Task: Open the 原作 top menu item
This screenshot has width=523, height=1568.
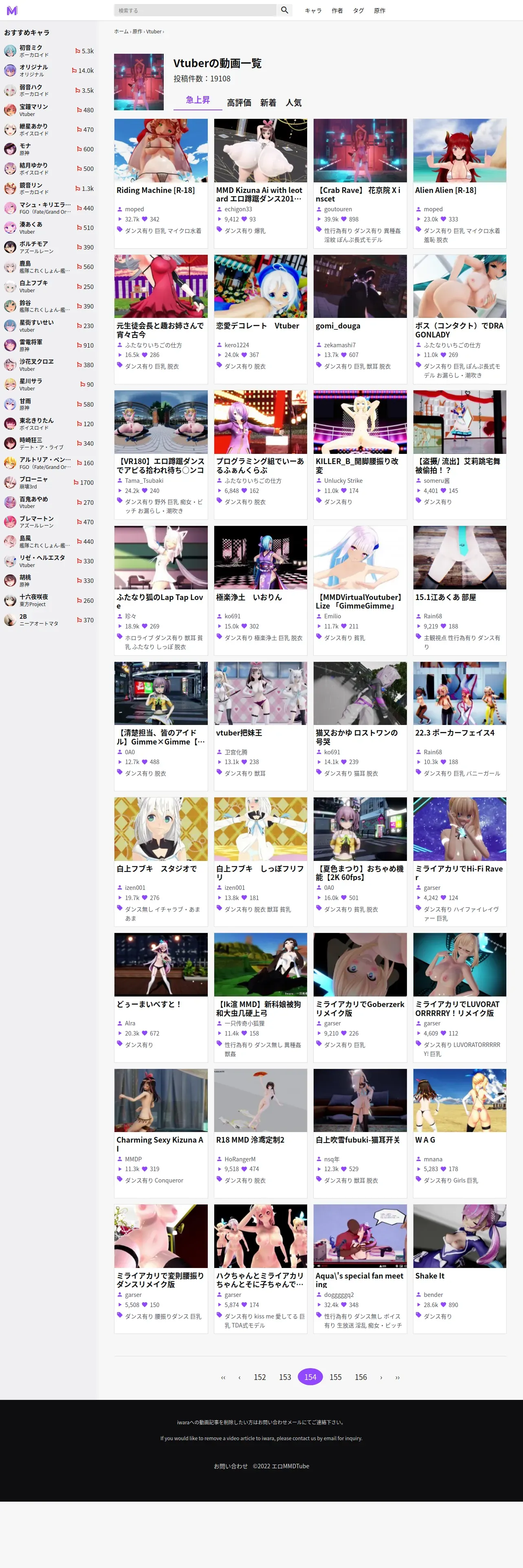Action: 379,10
